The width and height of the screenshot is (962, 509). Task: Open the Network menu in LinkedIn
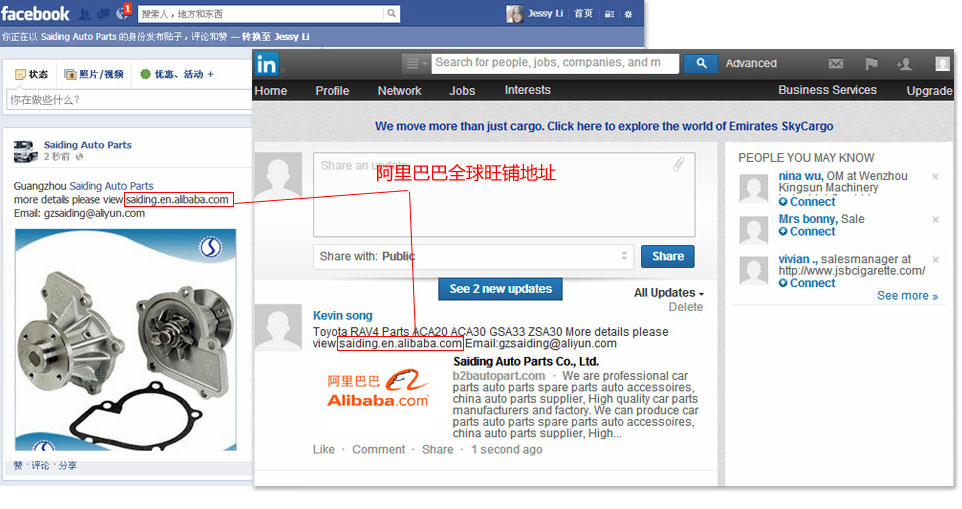(x=399, y=90)
